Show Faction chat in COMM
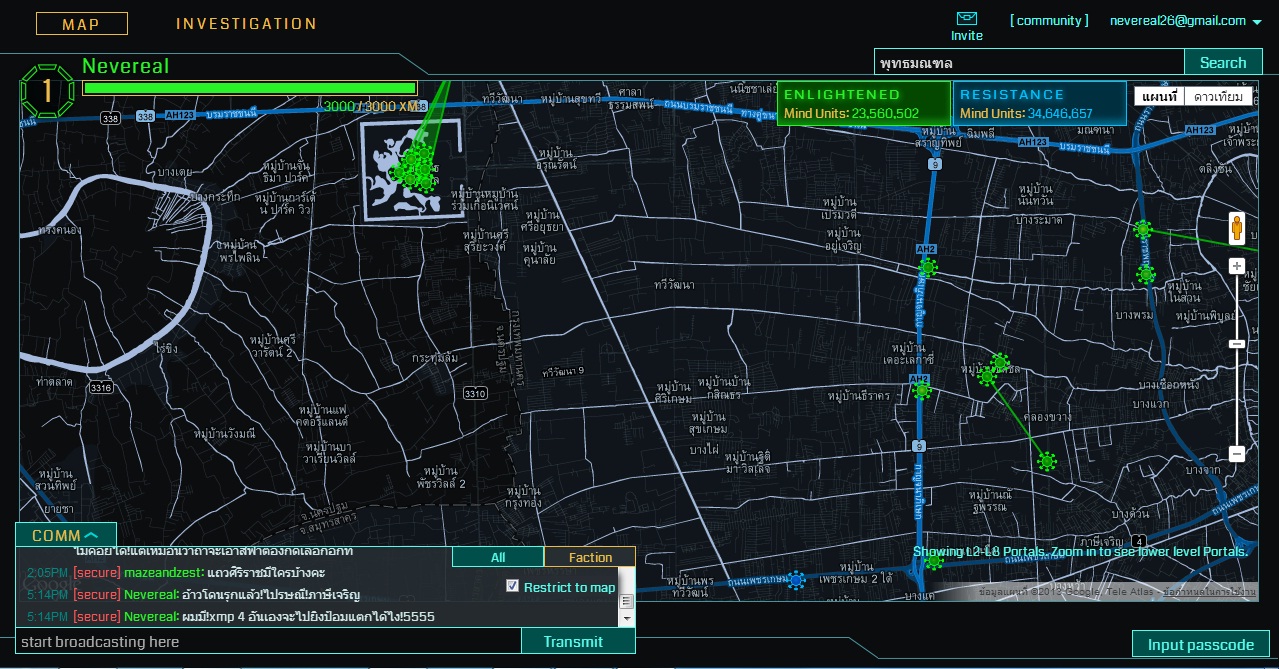Screen dimensions: 1279x669 [590, 557]
